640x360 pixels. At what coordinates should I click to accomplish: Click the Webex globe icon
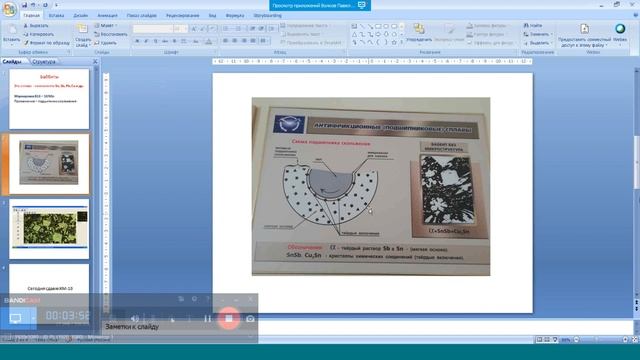(x=620, y=29)
